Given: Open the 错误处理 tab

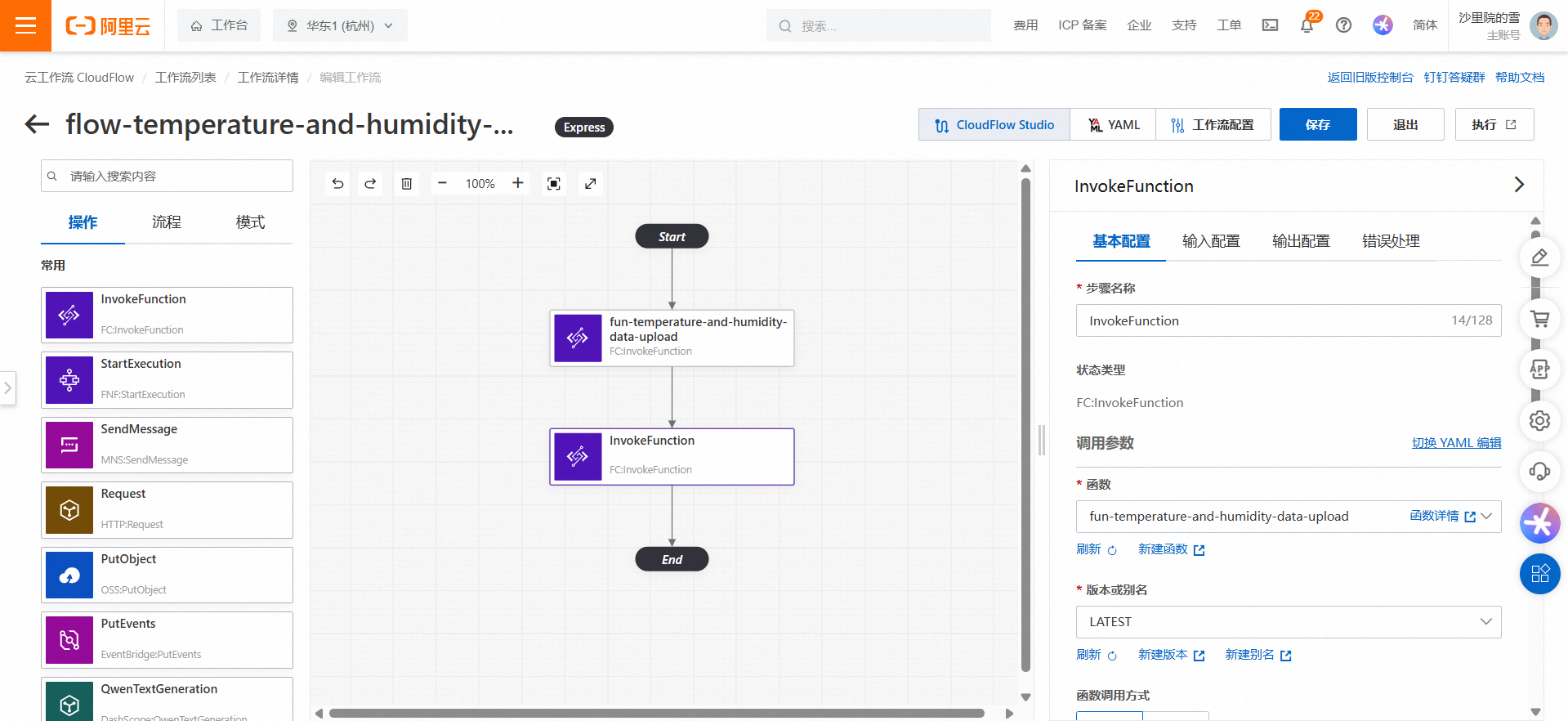Looking at the screenshot, I should [1391, 241].
